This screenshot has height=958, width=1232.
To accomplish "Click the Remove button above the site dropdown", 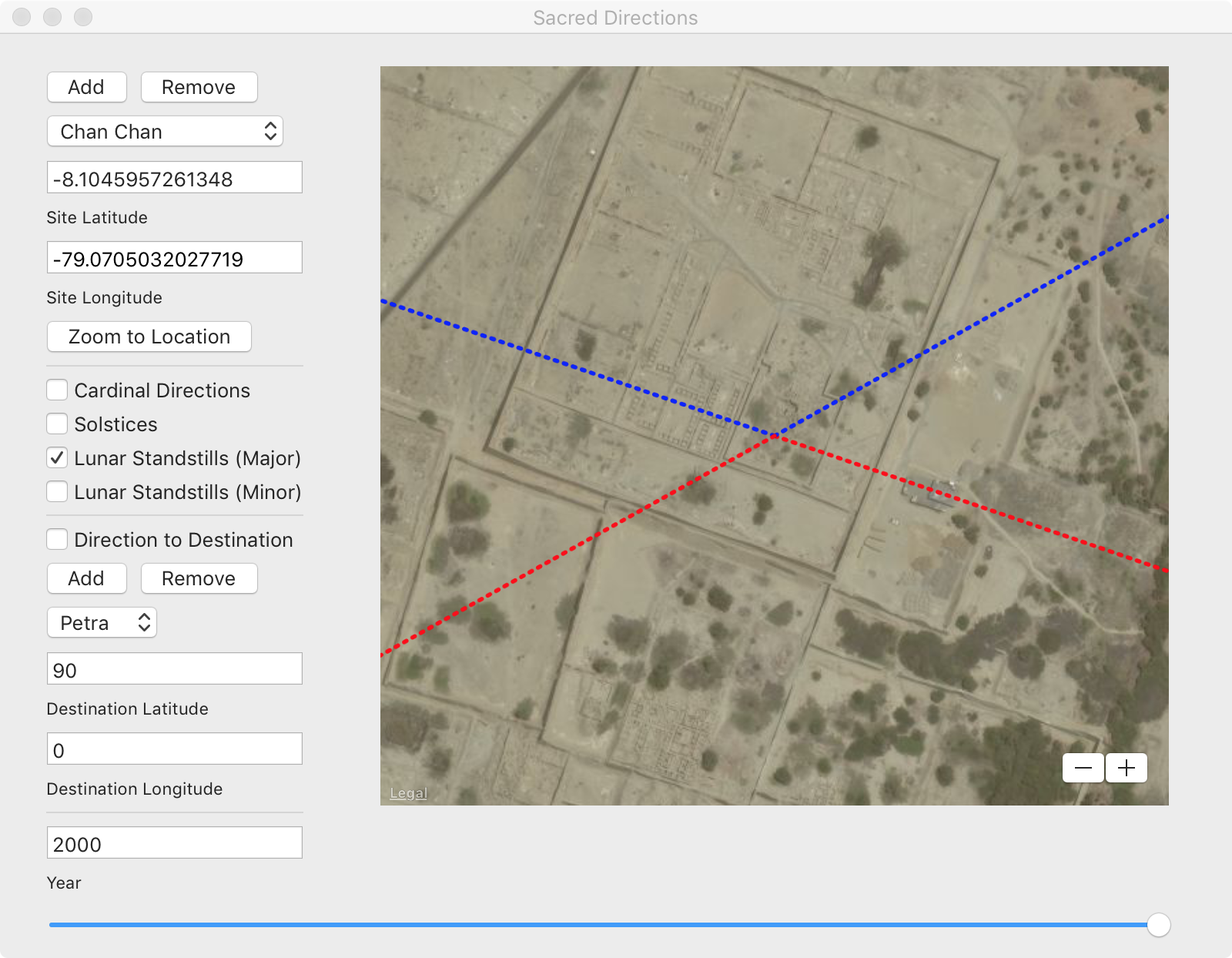I will tap(199, 87).
